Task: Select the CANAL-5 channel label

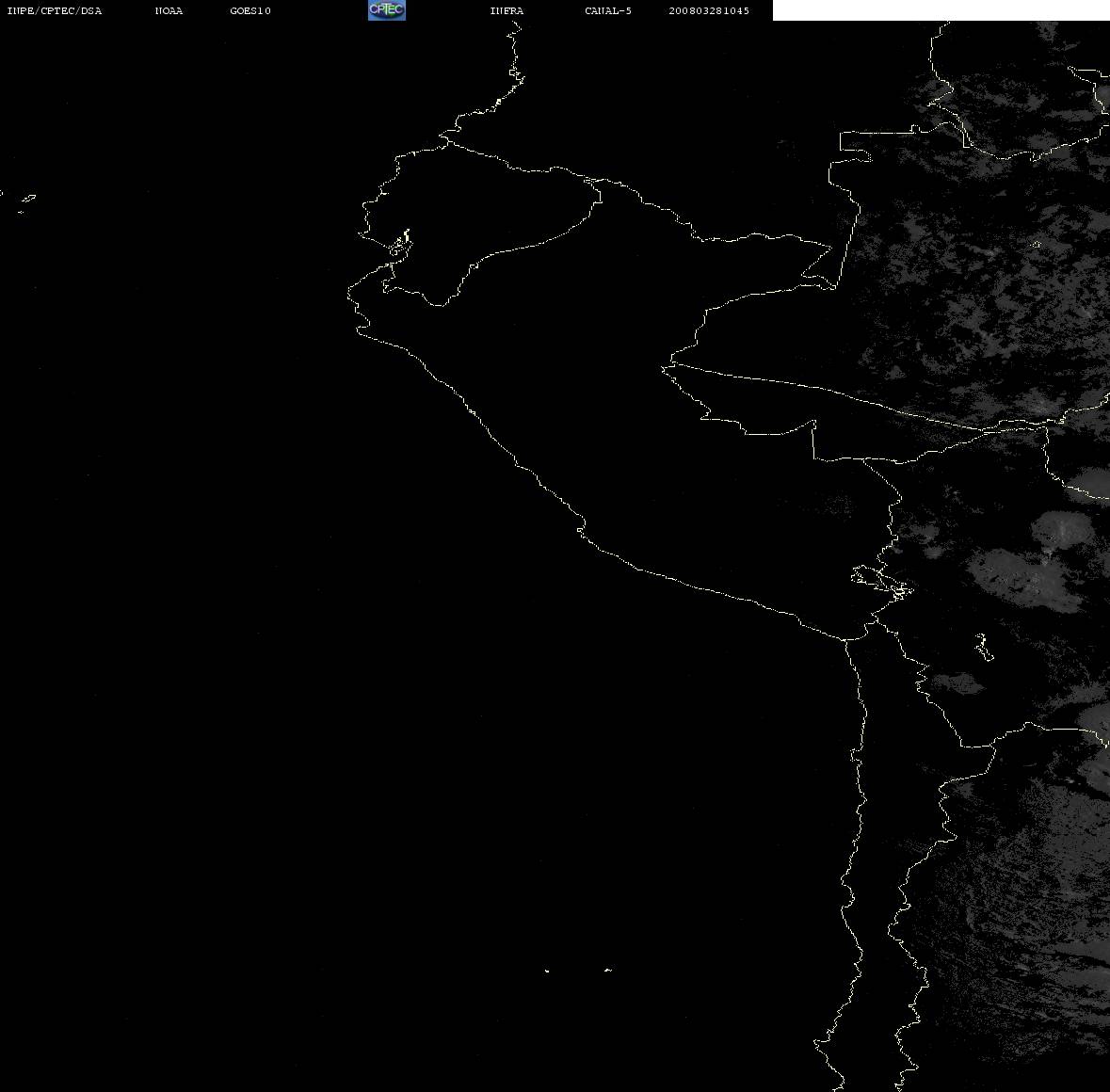Action: point(608,10)
